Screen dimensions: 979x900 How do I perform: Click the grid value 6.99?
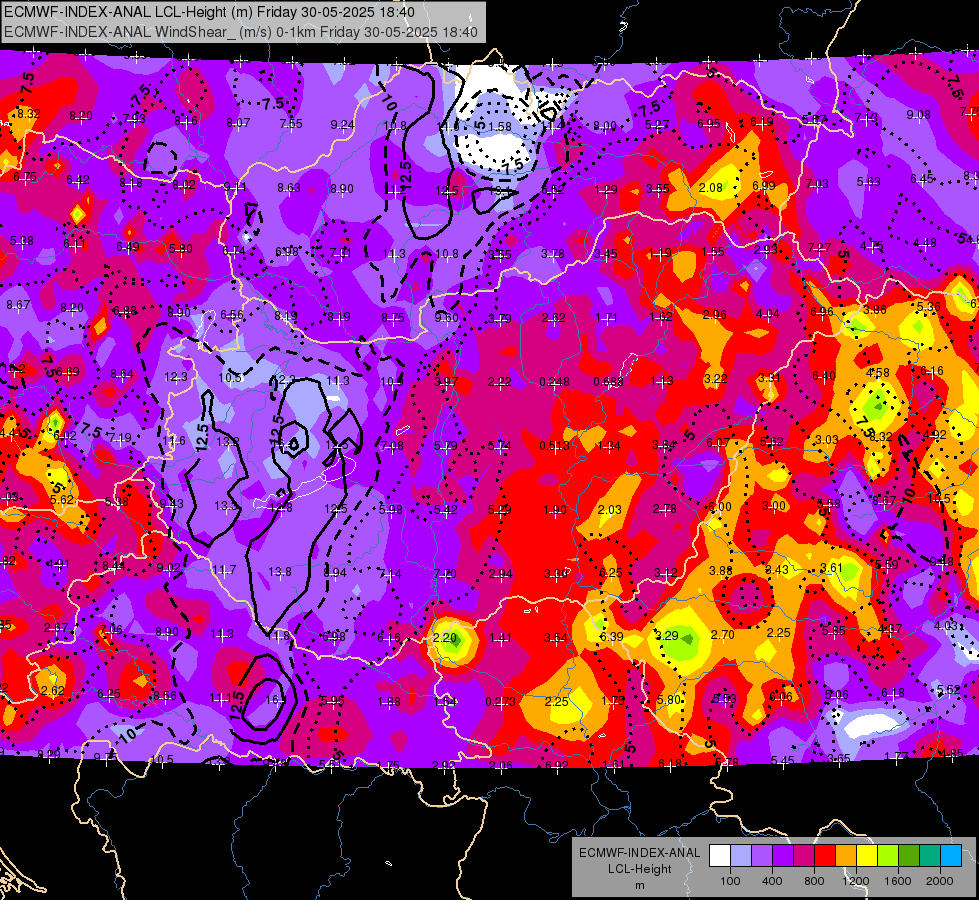(764, 185)
